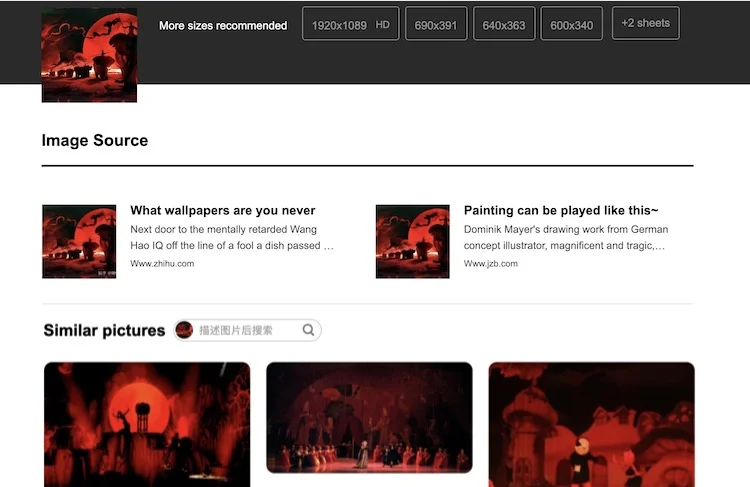Visit the Www.jzb.com source link
The width and height of the screenshot is (750, 487).
click(491, 264)
